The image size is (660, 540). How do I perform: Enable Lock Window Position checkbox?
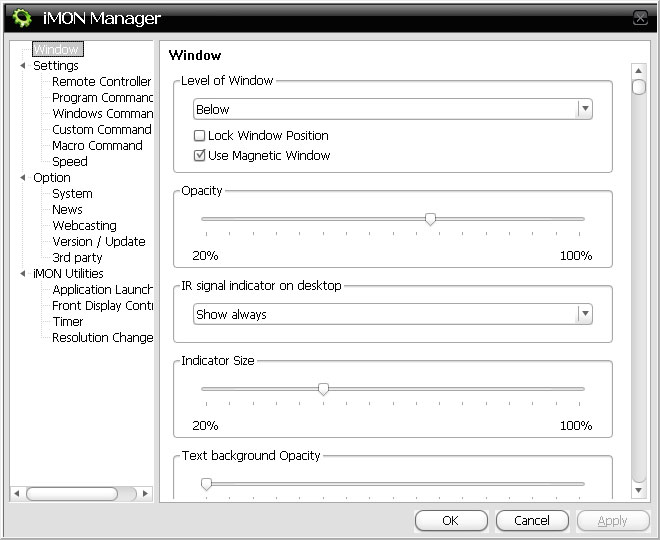(199, 136)
